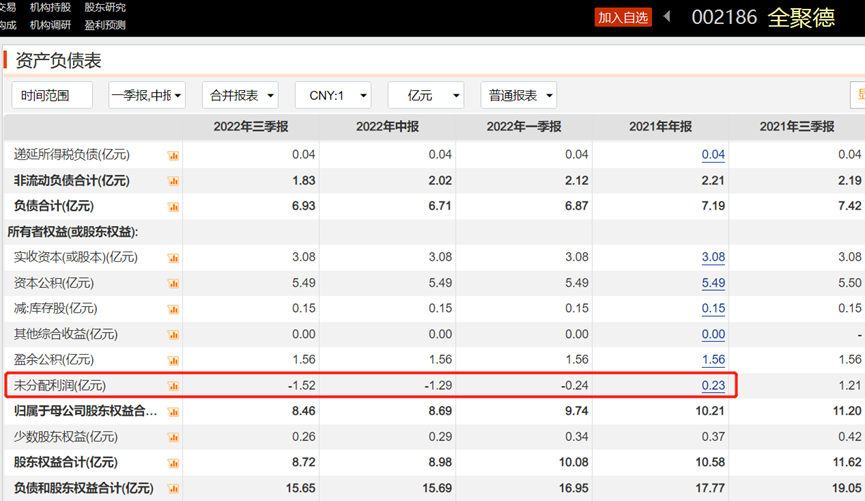Open the 亿元 unit dropdown
The image size is (865, 501).
click(426, 95)
